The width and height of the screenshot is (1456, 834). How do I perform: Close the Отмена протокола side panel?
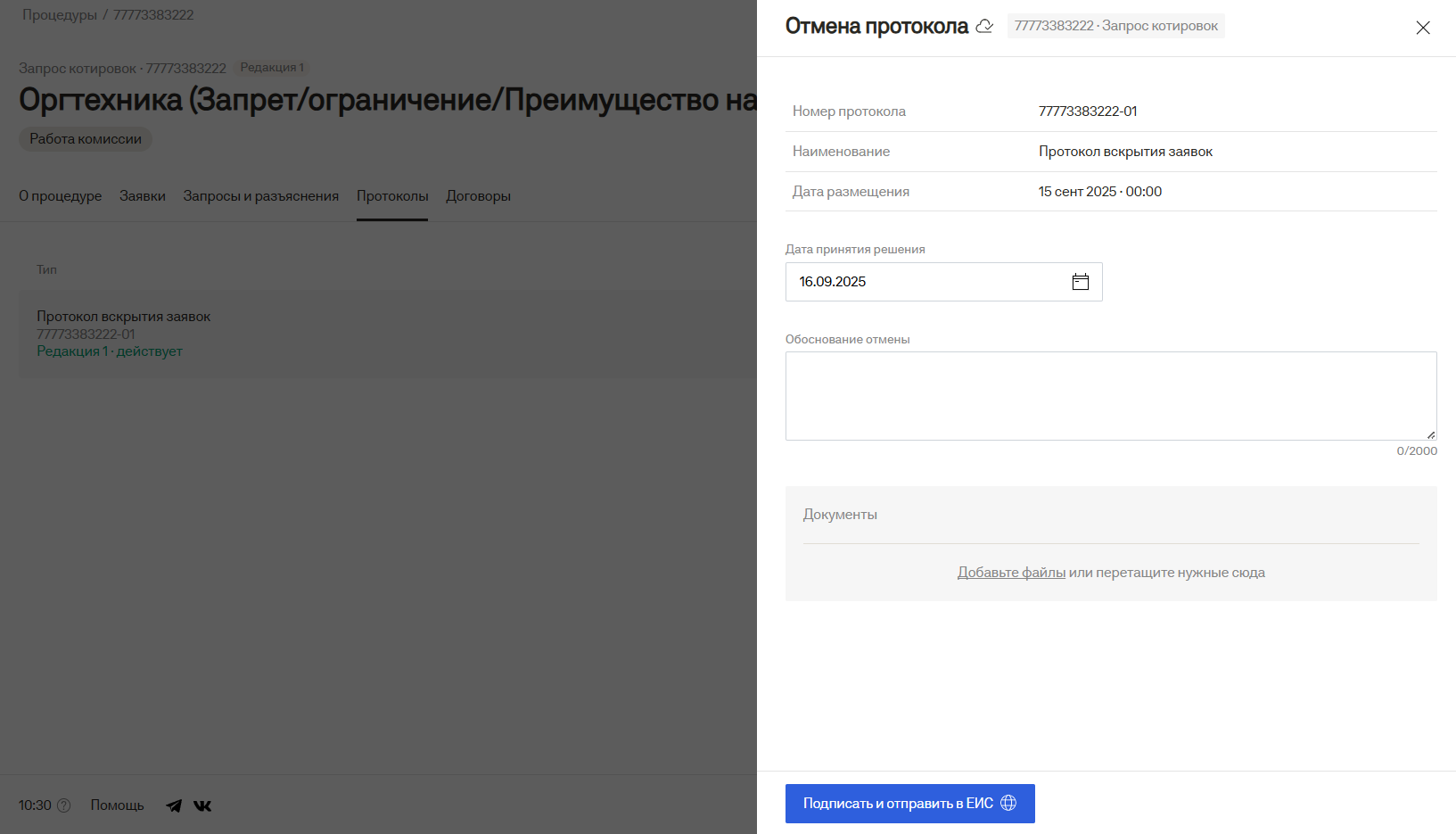point(1422,28)
